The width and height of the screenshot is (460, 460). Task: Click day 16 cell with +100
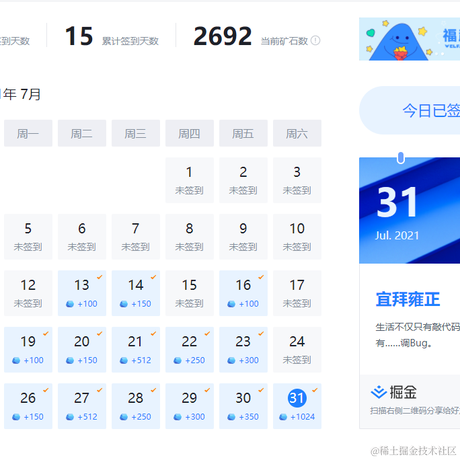click(x=243, y=293)
